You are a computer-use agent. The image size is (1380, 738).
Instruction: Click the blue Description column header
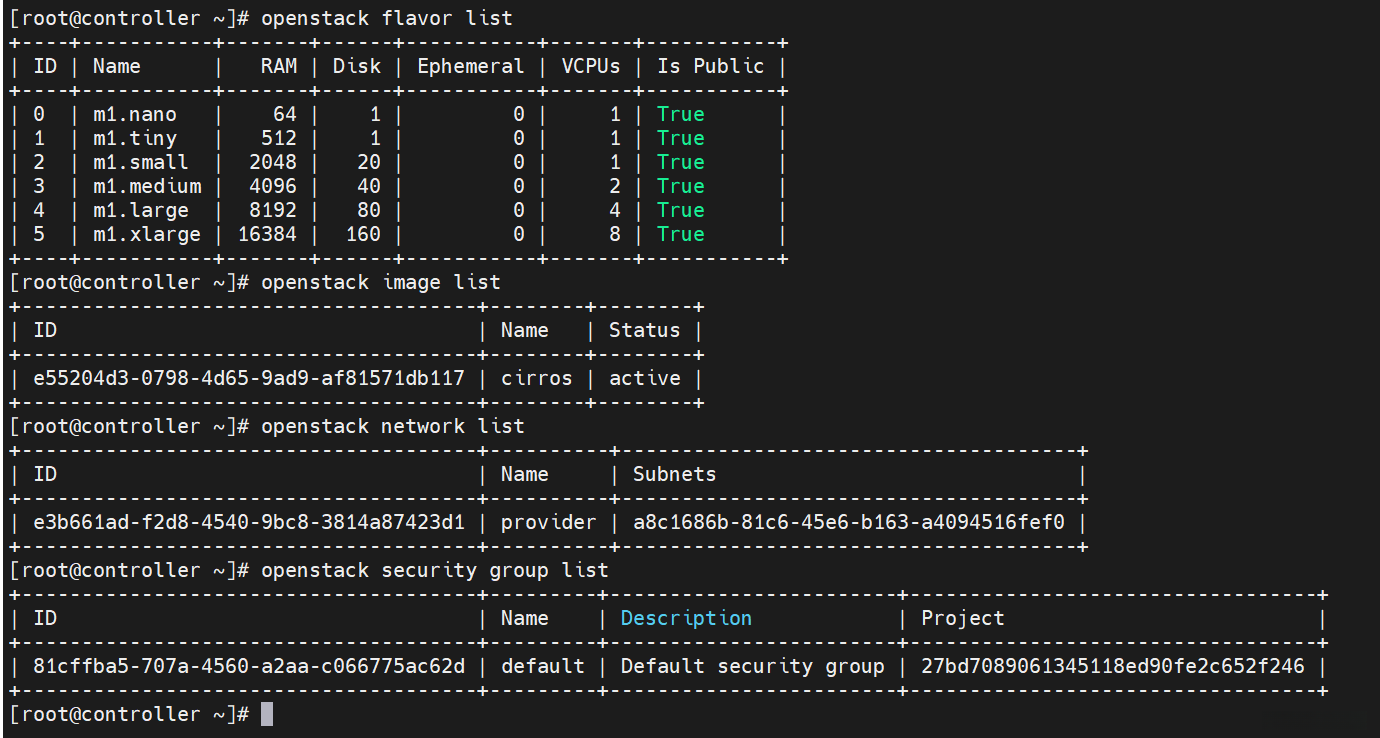[687, 618]
